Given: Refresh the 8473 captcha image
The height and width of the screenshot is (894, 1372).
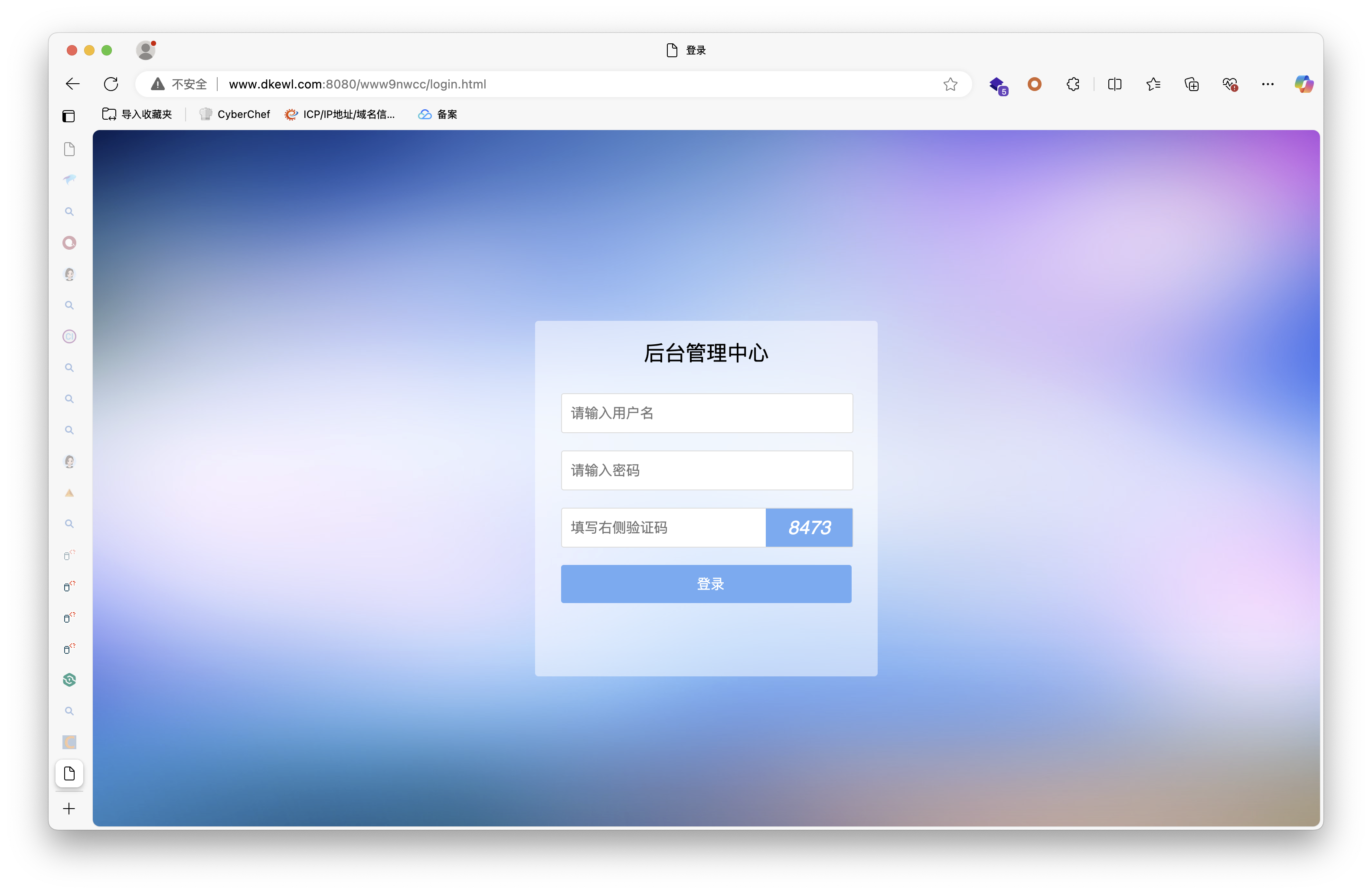Looking at the screenshot, I should point(809,527).
